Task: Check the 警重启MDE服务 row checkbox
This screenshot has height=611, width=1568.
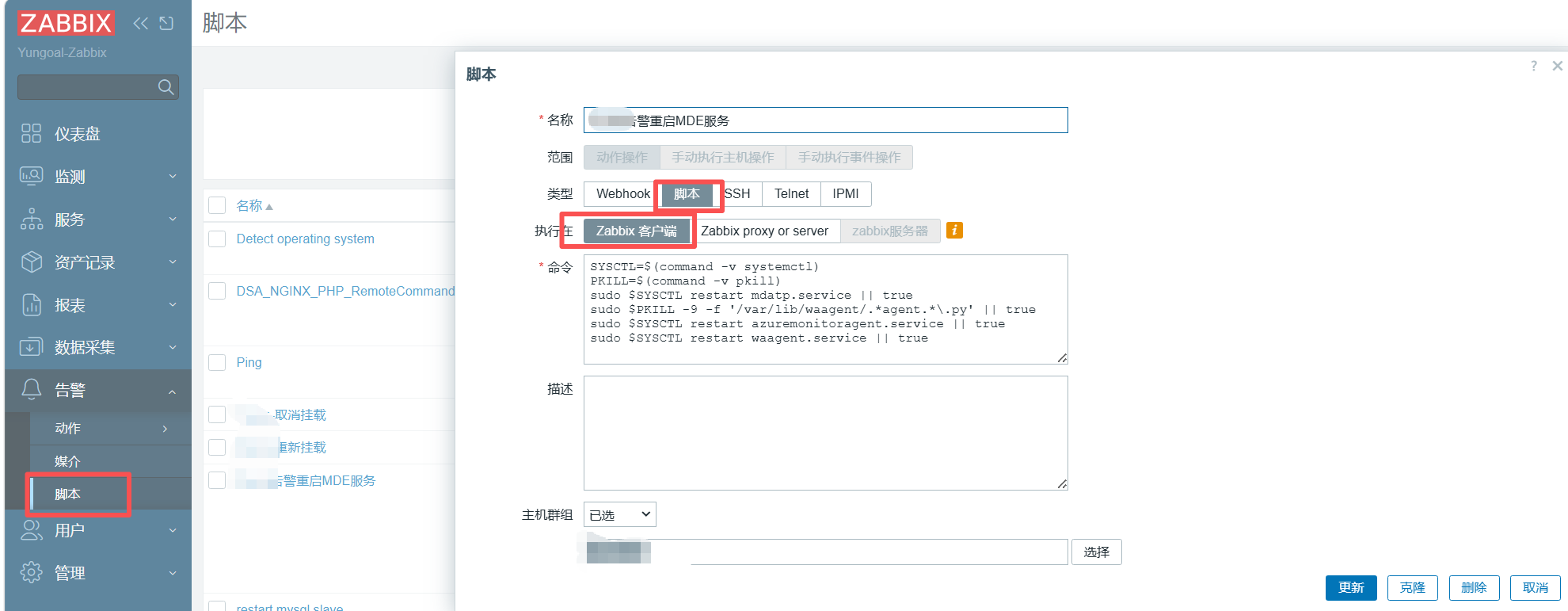Action: pos(217,480)
